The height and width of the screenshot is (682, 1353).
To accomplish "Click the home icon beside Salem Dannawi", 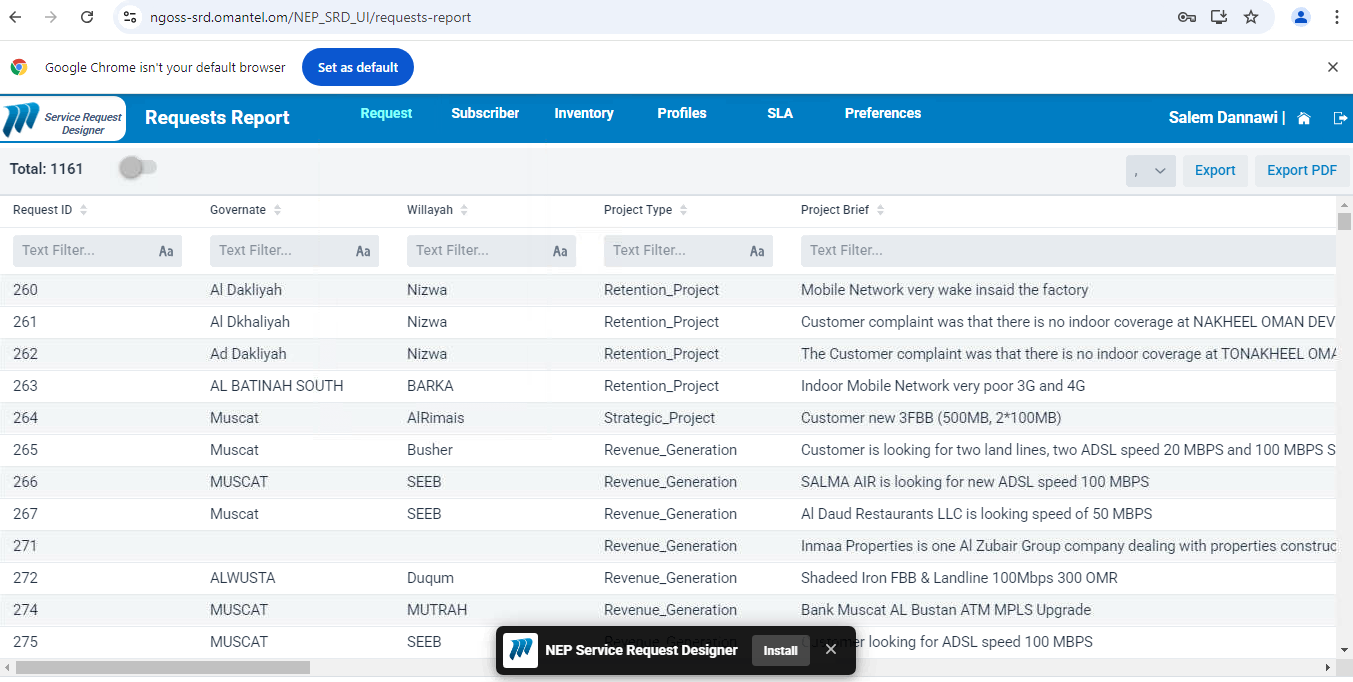I will 1303,118.
